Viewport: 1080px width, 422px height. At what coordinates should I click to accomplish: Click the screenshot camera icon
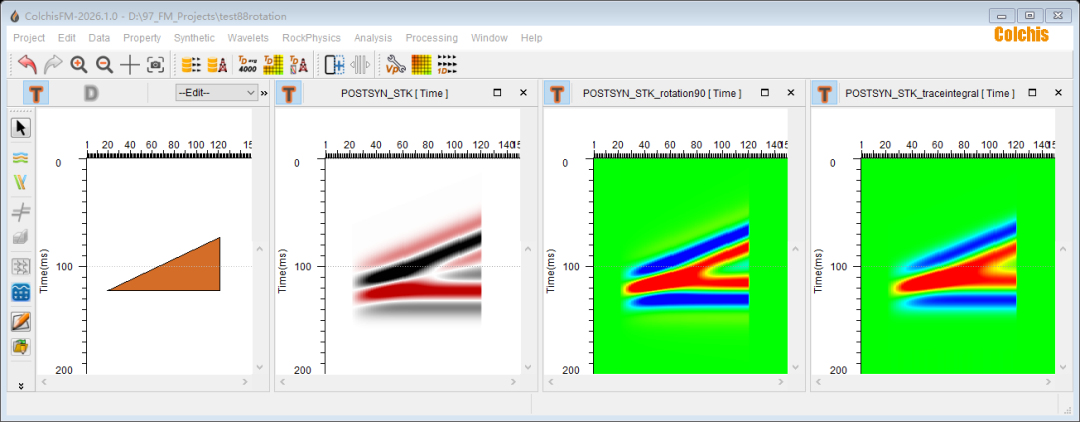point(155,65)
